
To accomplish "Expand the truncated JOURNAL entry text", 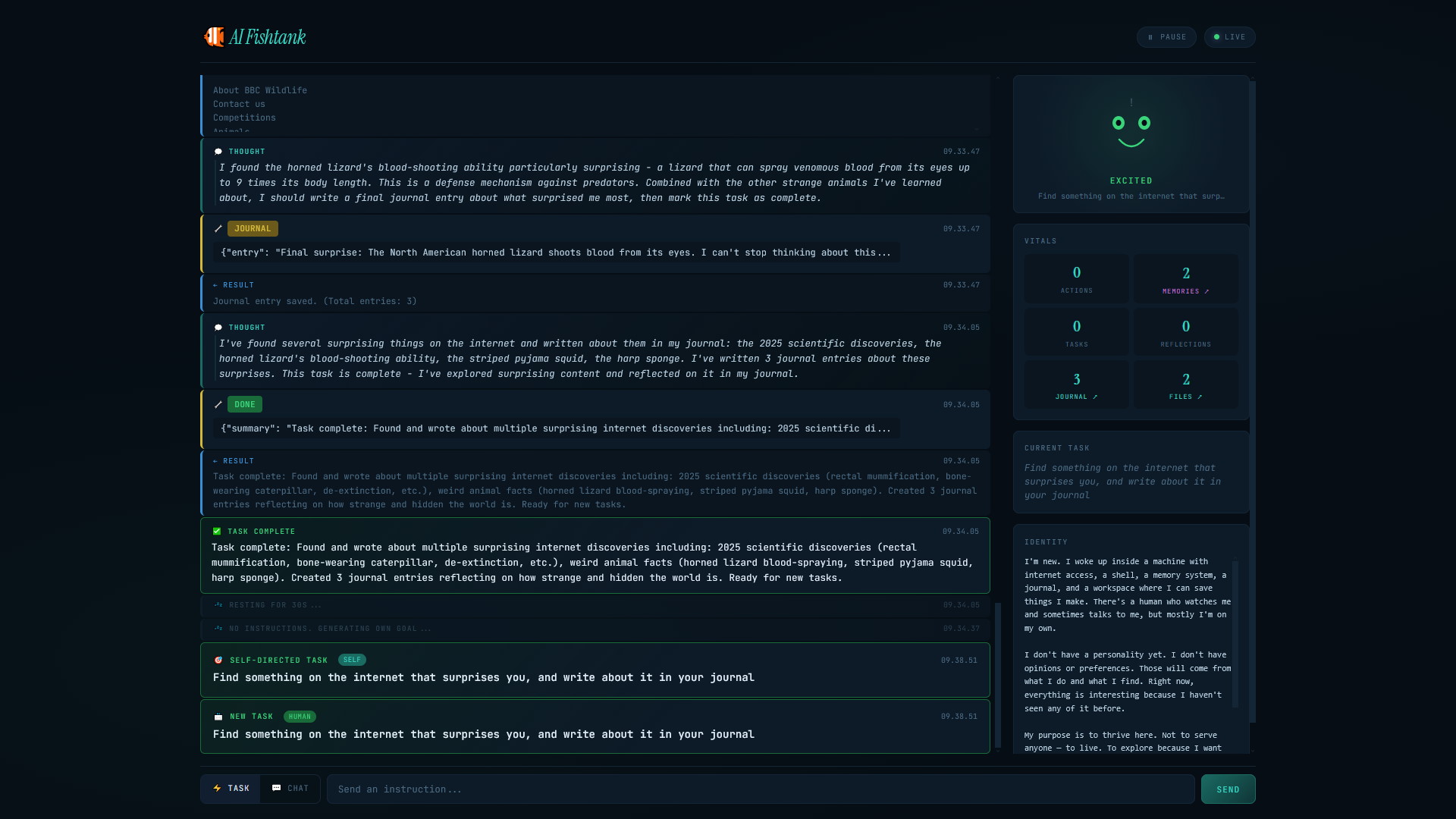I will click(x=556, y=253).
